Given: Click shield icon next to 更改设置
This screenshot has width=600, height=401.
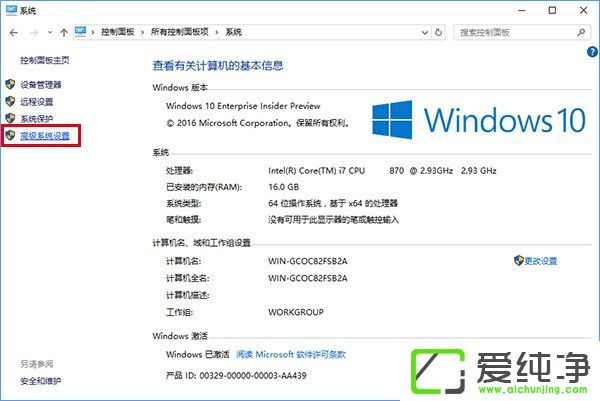Looking at the screenshot, I should pyautogui.click(x=518, y=261).
